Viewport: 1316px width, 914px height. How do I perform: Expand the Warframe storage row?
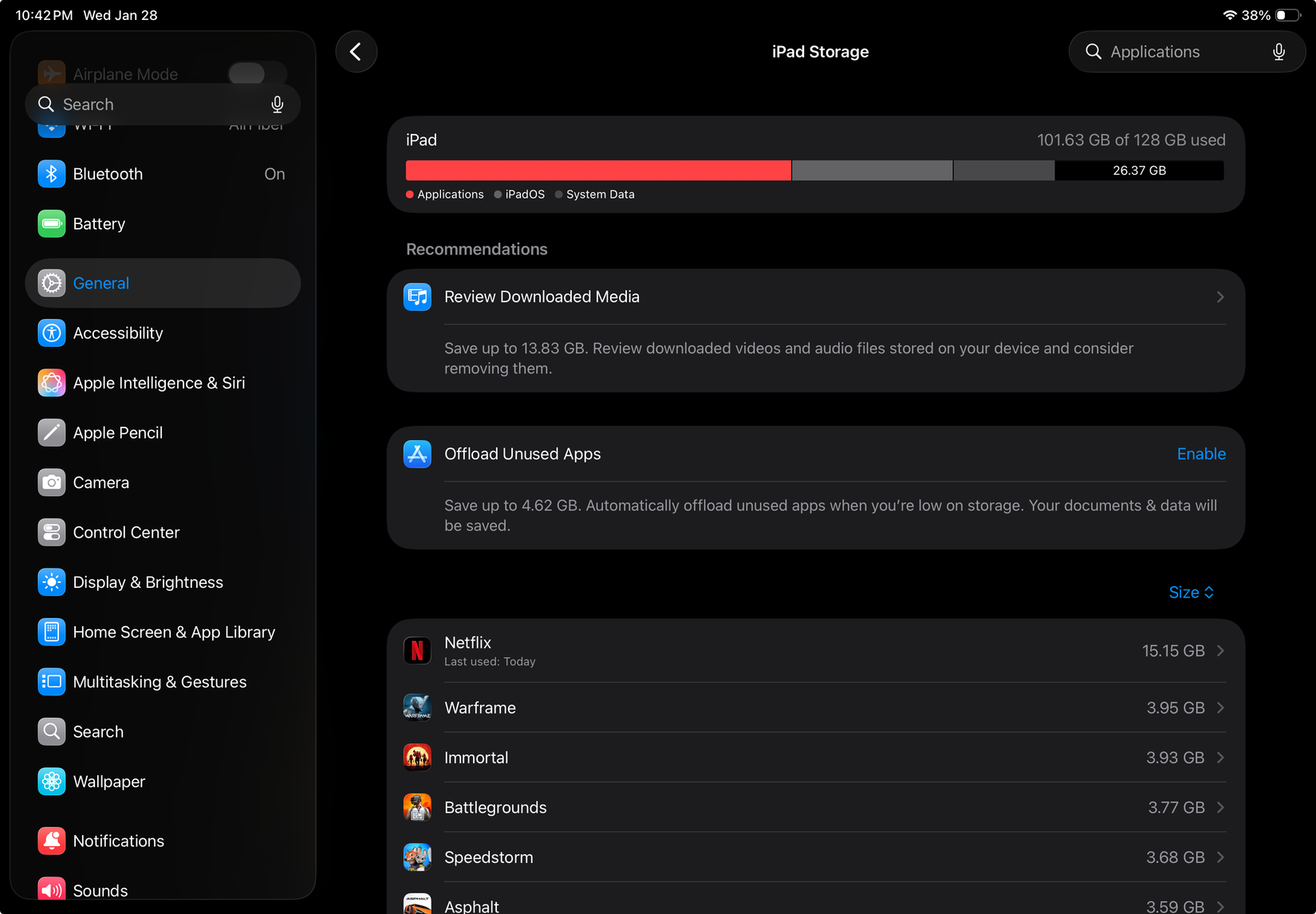coord(814,707)
